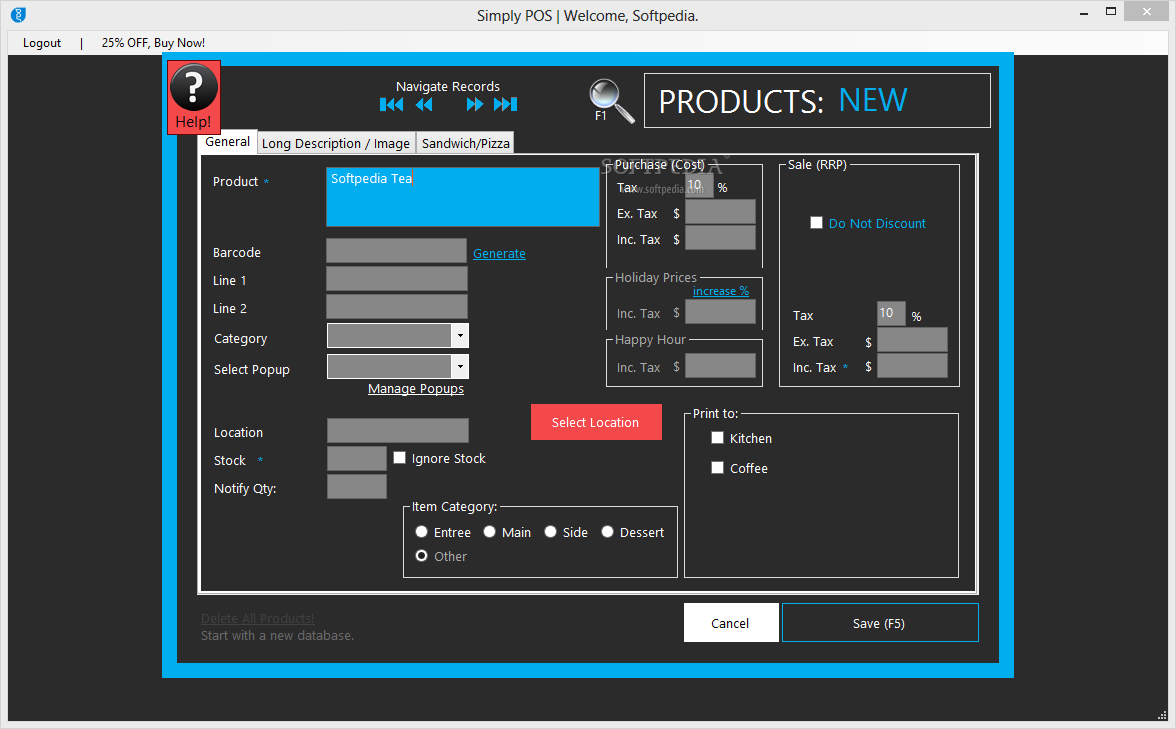Go to the next record
Image resolution: width=1176 pixels, height=729 pixels.
click(x=475, y=104)
